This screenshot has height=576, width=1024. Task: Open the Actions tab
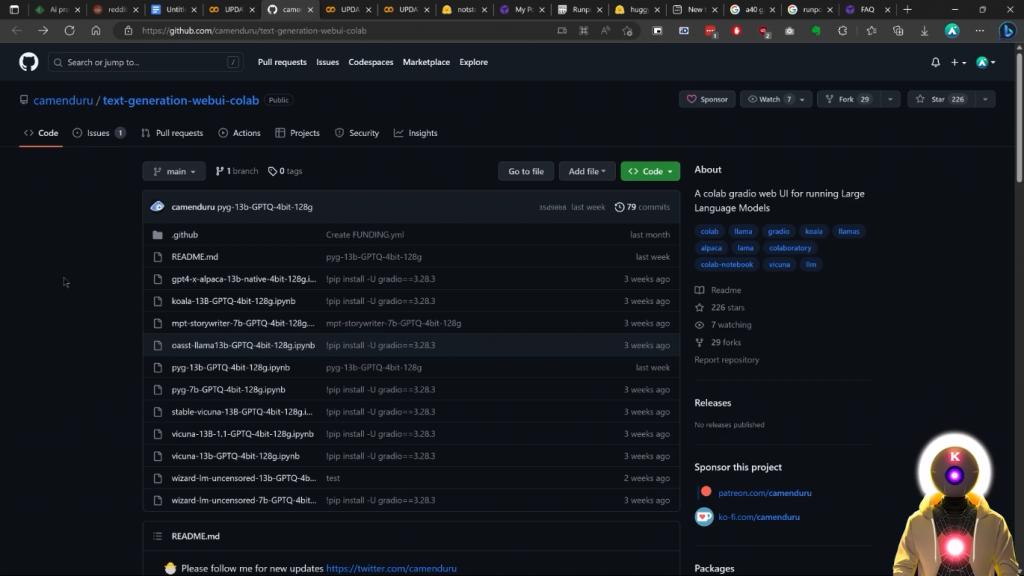pos(240,133)
